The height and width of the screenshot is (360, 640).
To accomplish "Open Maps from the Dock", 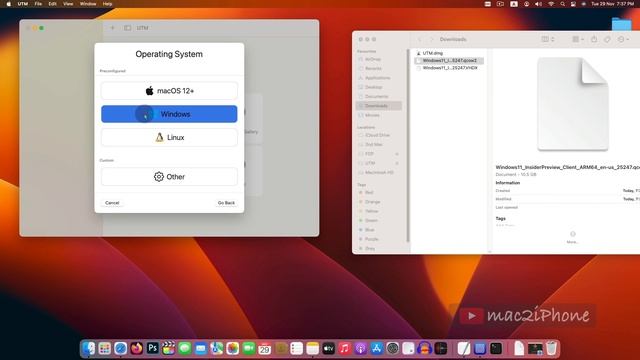I will (216, 348).
